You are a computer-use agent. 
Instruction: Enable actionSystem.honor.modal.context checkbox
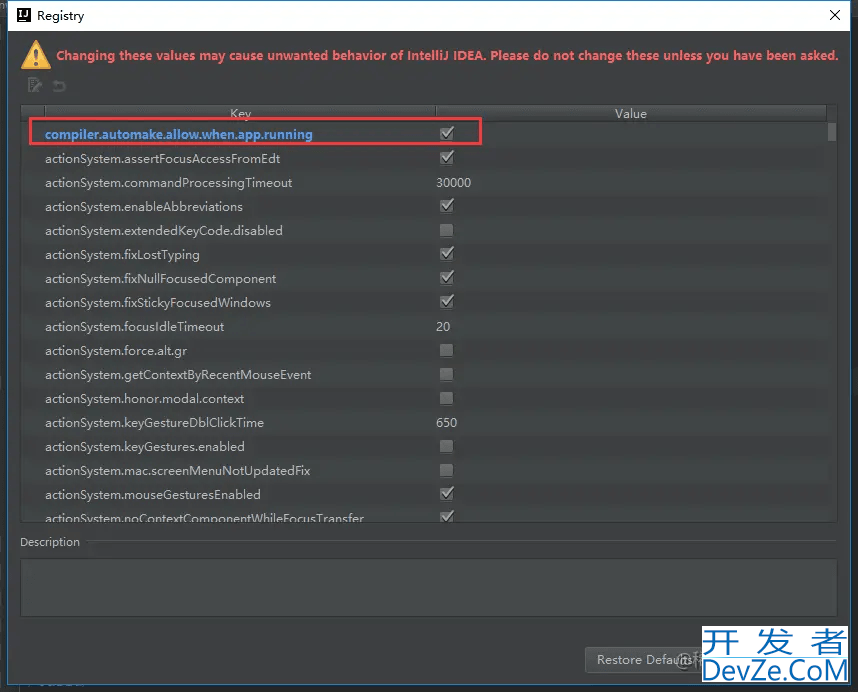[x=447, y=398]
